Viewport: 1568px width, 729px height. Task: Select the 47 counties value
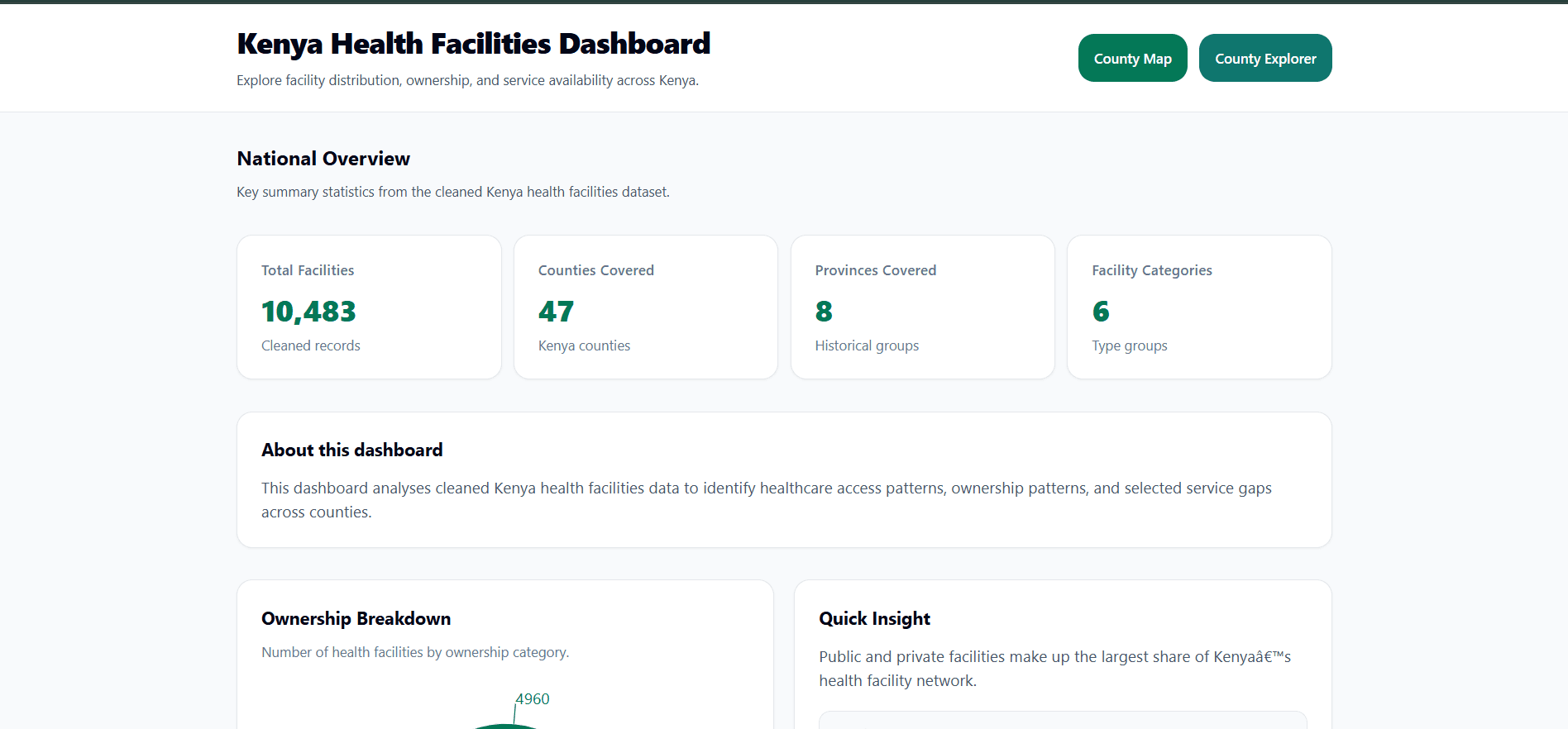(x=556, y=312)
